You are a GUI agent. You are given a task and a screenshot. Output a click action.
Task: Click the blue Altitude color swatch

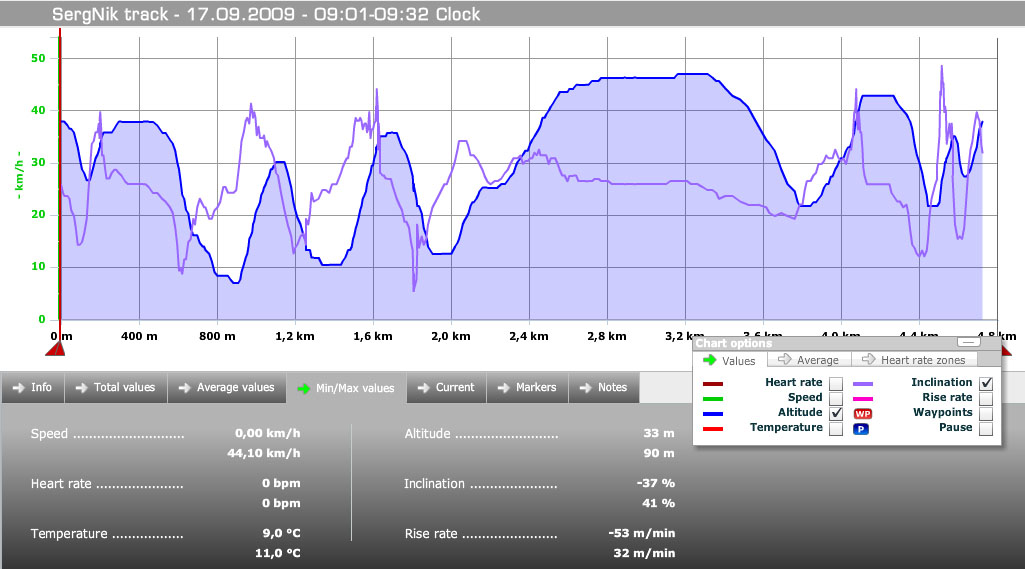713,413
